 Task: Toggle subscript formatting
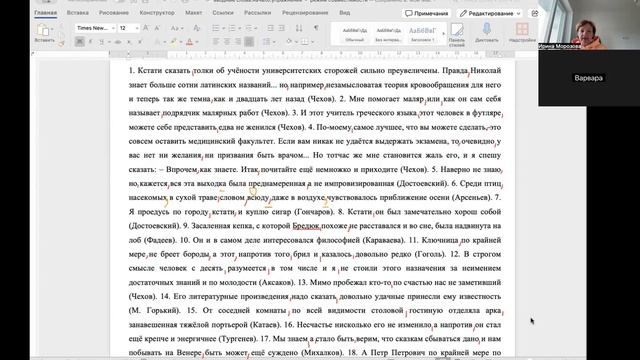(129, 42)
